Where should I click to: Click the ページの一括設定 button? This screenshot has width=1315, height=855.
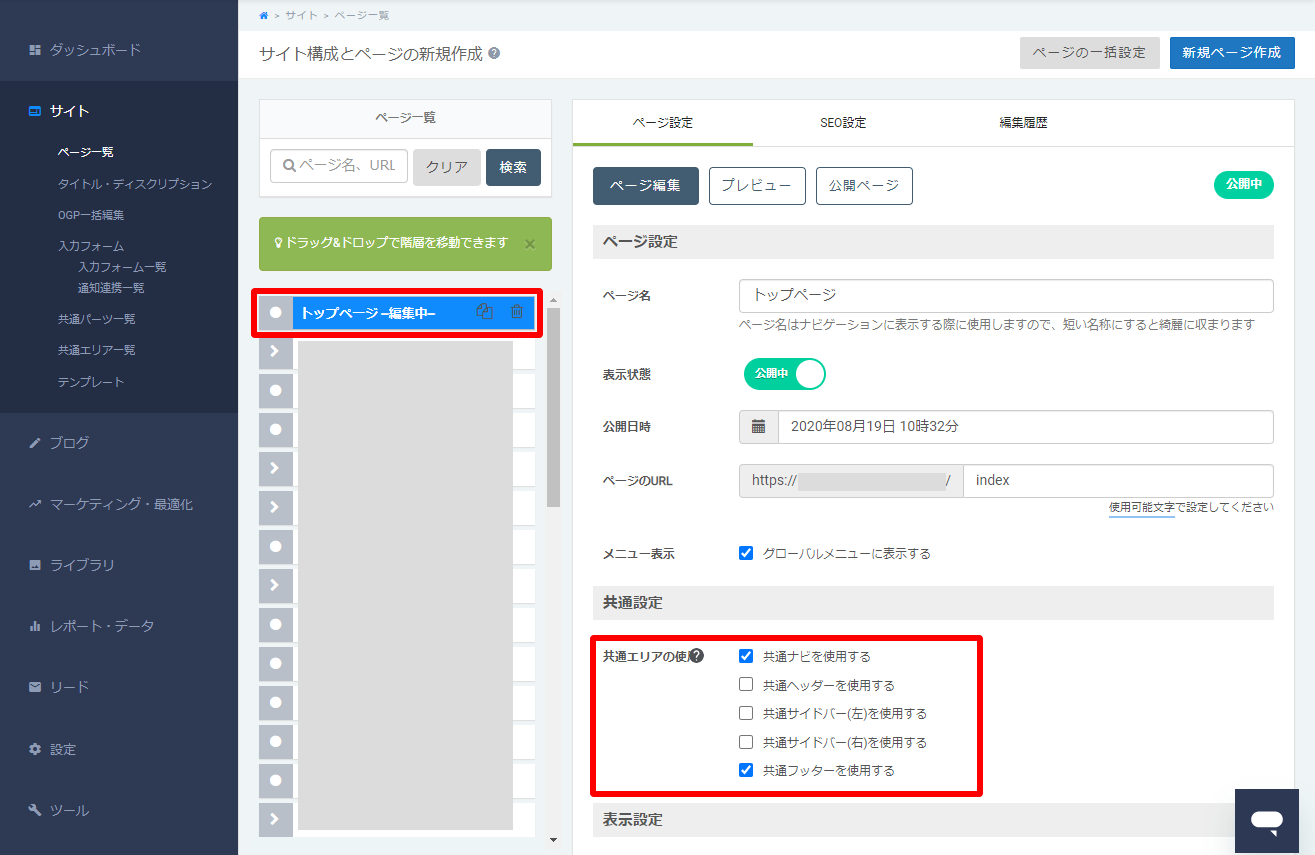(x=1089, y=53)
